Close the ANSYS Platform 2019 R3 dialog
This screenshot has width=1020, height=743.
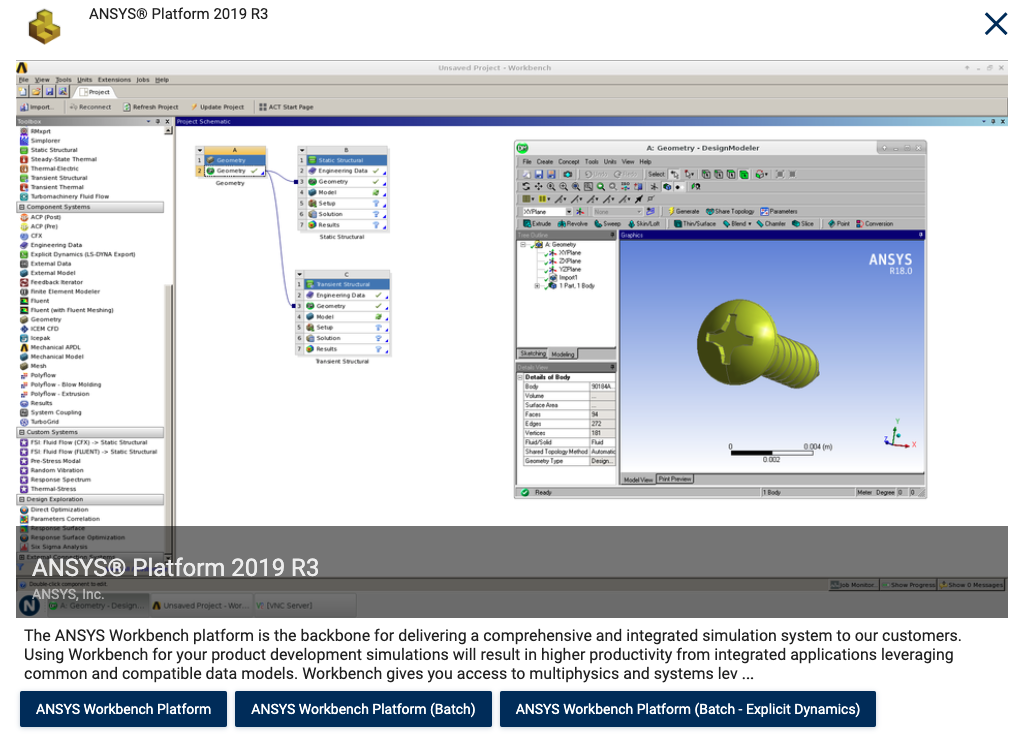[x=995, y=24]
